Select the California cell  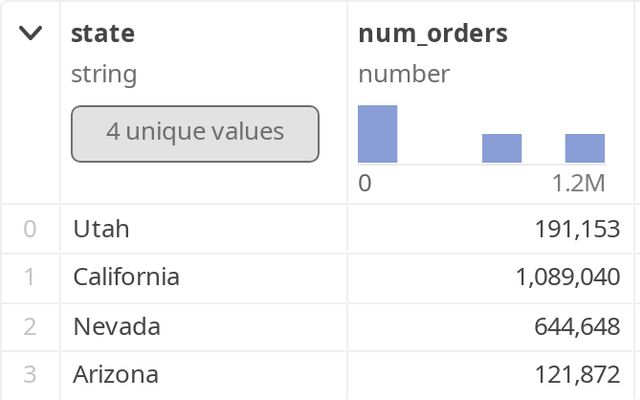point(127,277)
